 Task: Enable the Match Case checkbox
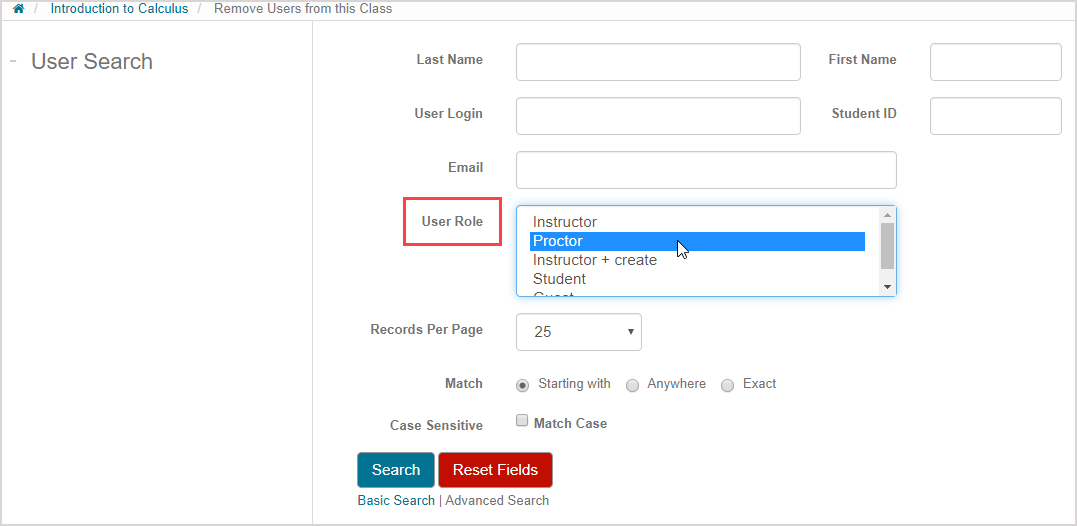[x=522, y=421]
